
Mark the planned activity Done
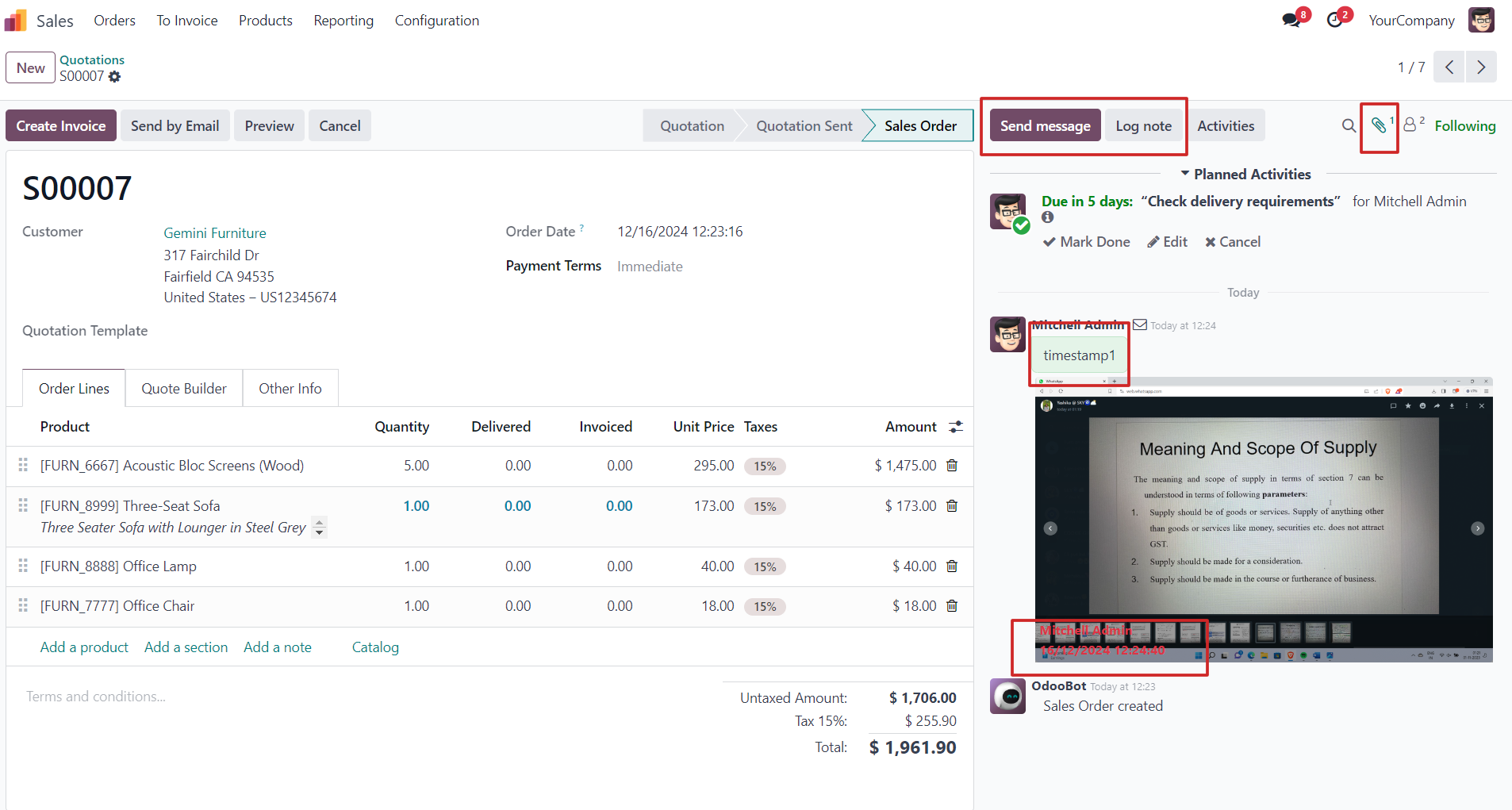tap(1086, 242)
